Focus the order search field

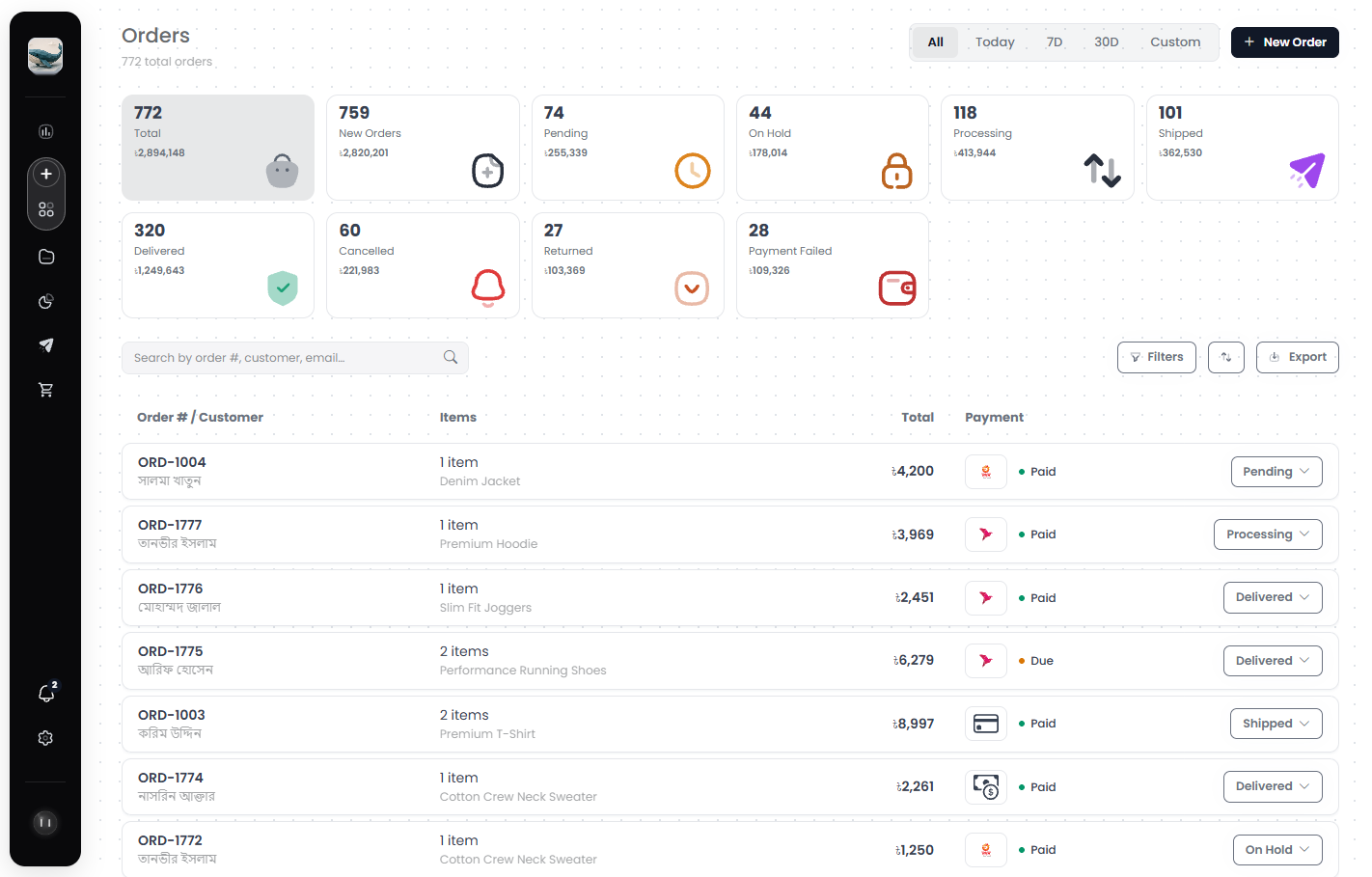(x=295, y=358)
